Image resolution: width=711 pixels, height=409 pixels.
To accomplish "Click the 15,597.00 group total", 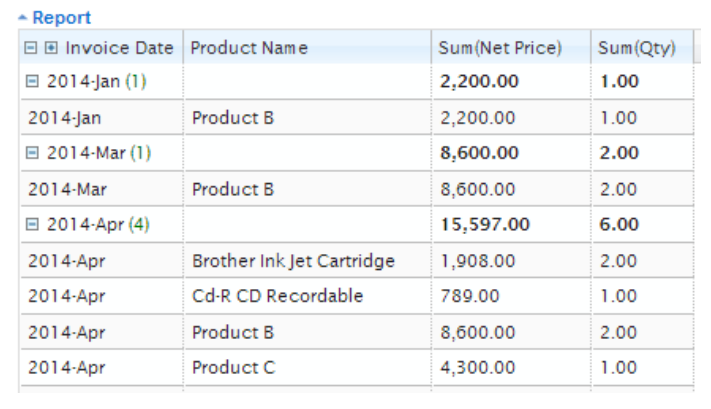I will (x=485, y=225).
